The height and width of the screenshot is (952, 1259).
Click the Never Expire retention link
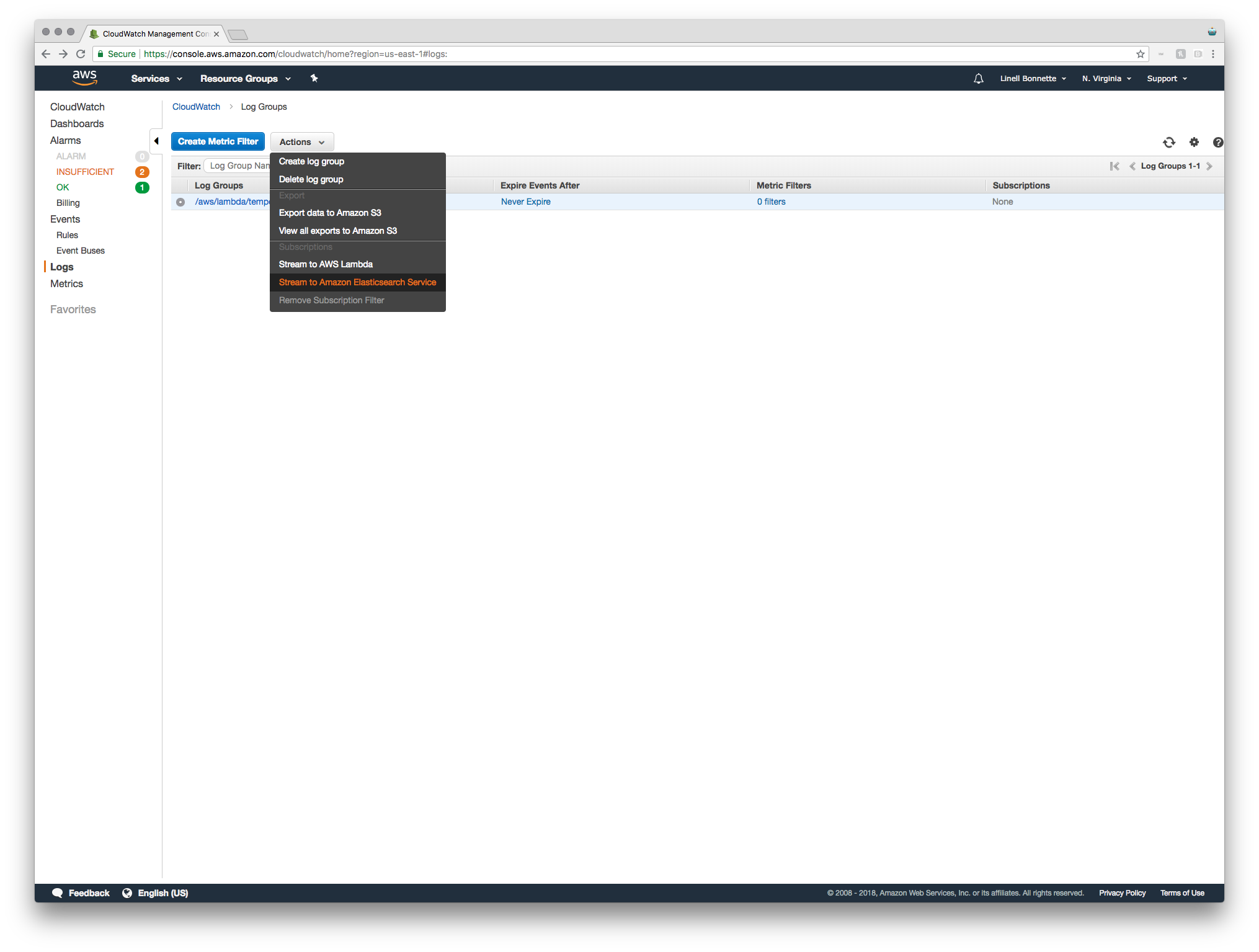pos(526,202)
